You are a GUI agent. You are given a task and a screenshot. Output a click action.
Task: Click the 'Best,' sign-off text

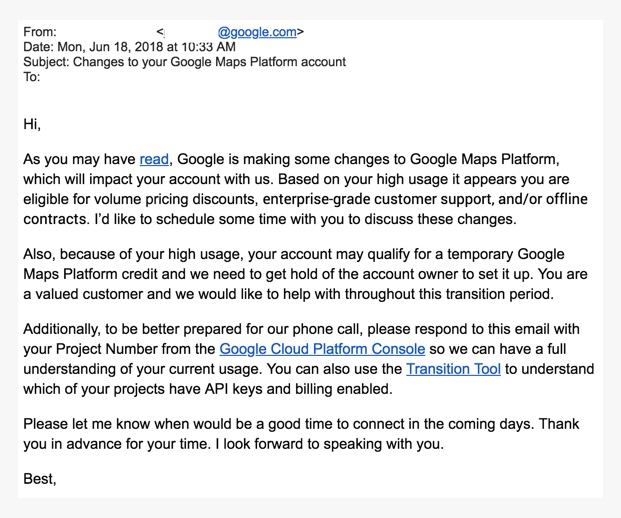click(40, 479)
